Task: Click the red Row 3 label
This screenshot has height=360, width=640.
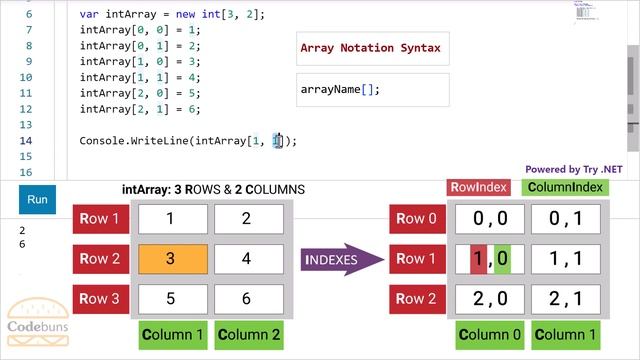Action: [x=101, y=299]
